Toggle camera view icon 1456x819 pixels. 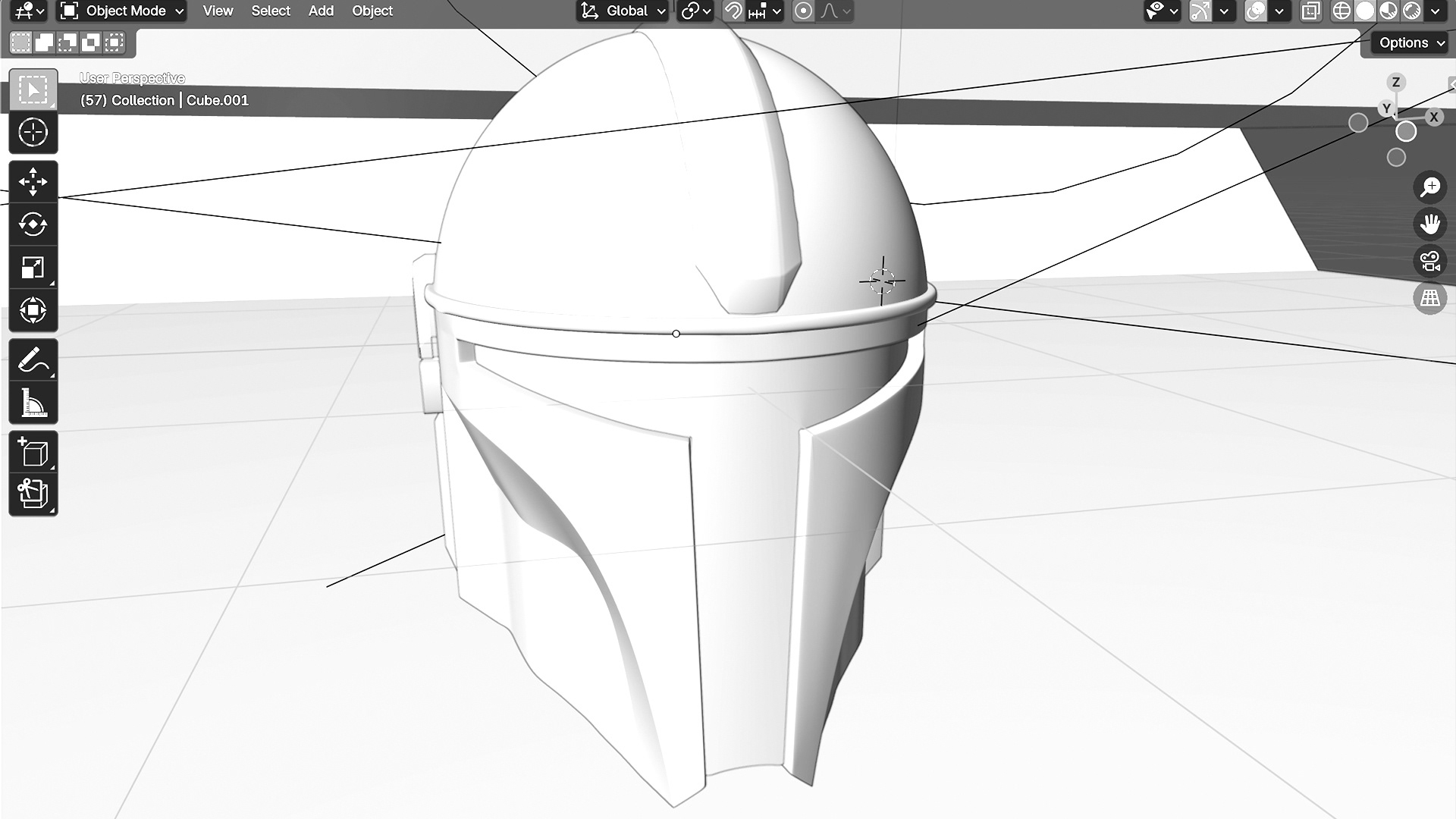click(1430, 262)
